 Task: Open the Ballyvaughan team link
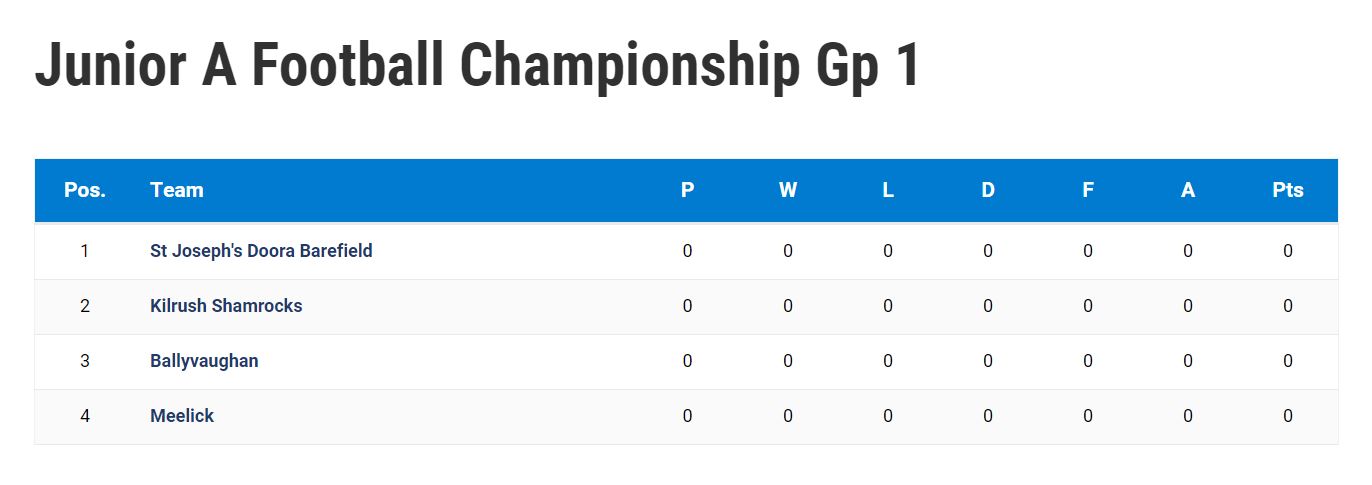pyautogui.click(x=204, y=361)
